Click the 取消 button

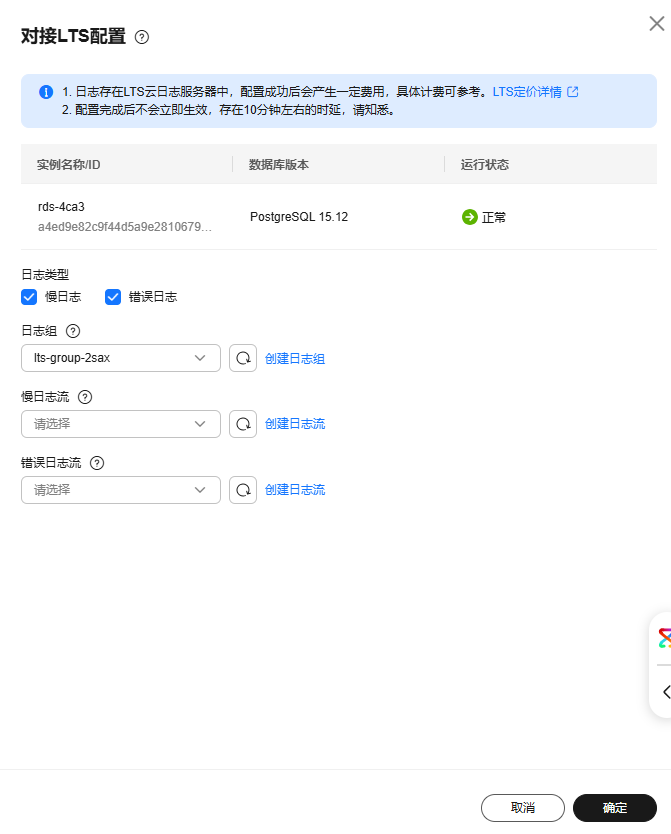click(x=523, y=808)
